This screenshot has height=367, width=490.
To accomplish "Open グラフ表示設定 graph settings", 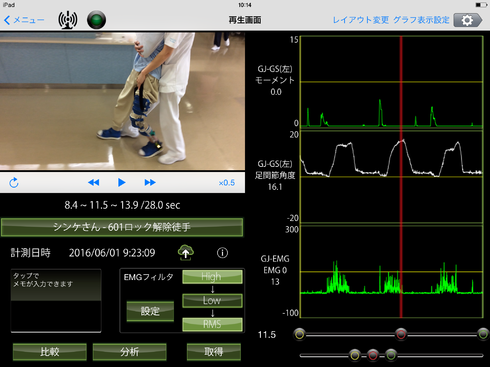I will point(421,20).
